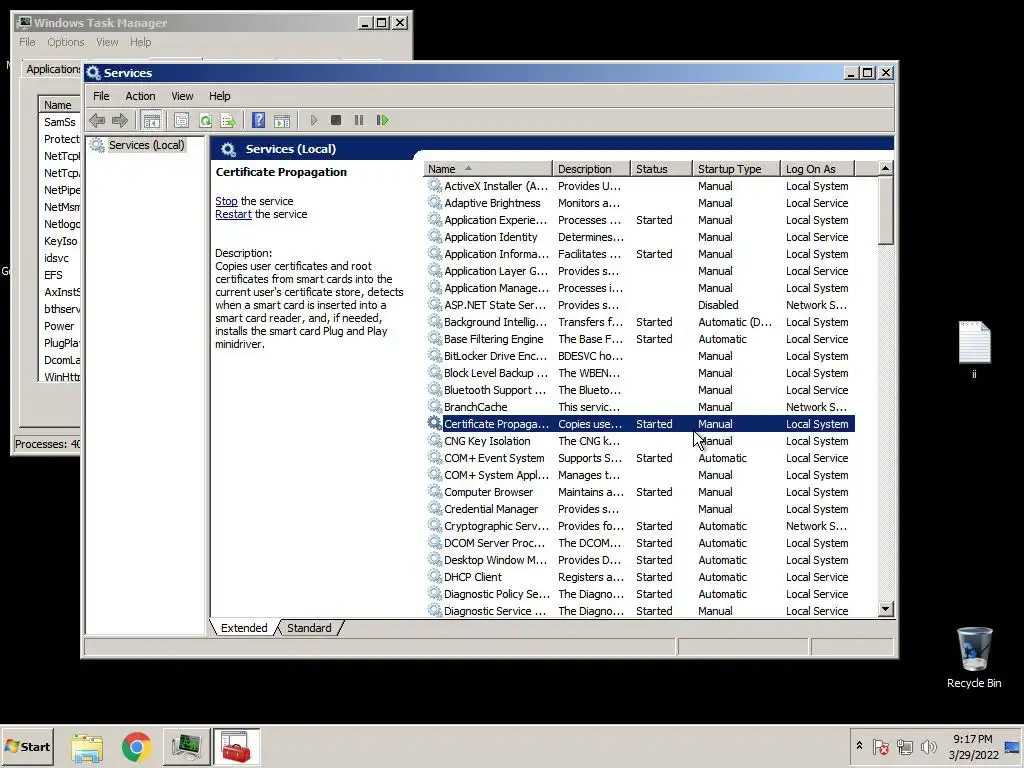Image resolution: width=1024 pixels, height=768 pixels.
Task: Select the Credential Manager service
Action: pyautogui.click(x=640, y=509)
